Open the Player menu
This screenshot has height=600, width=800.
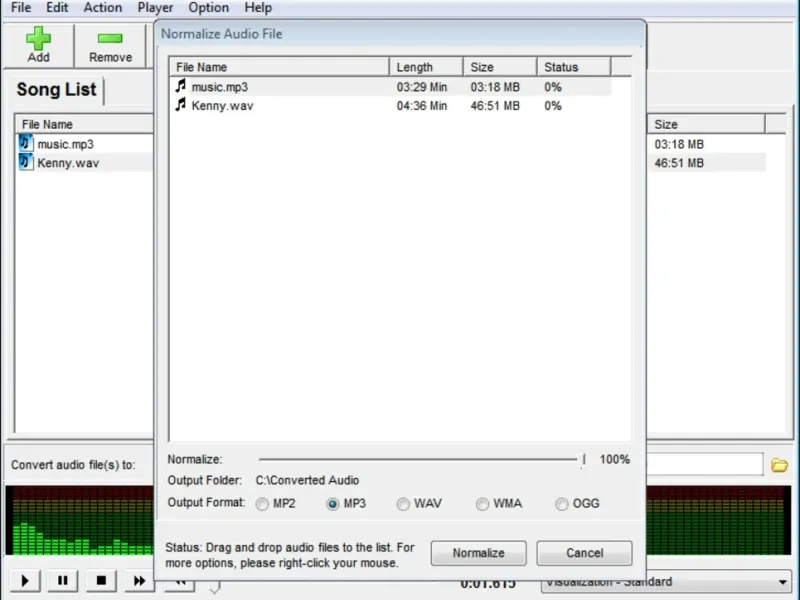[155, 8]
